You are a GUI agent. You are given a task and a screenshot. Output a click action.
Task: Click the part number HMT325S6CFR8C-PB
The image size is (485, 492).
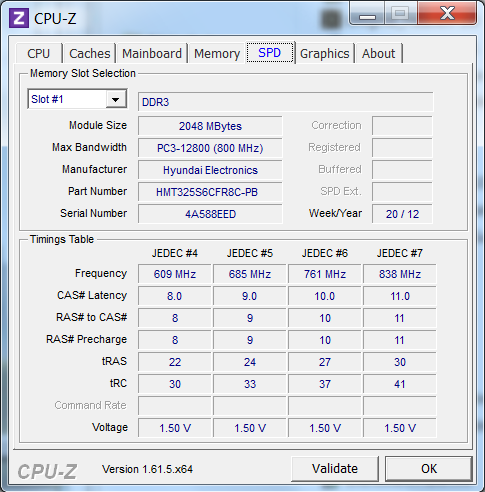tap(210, 192)
